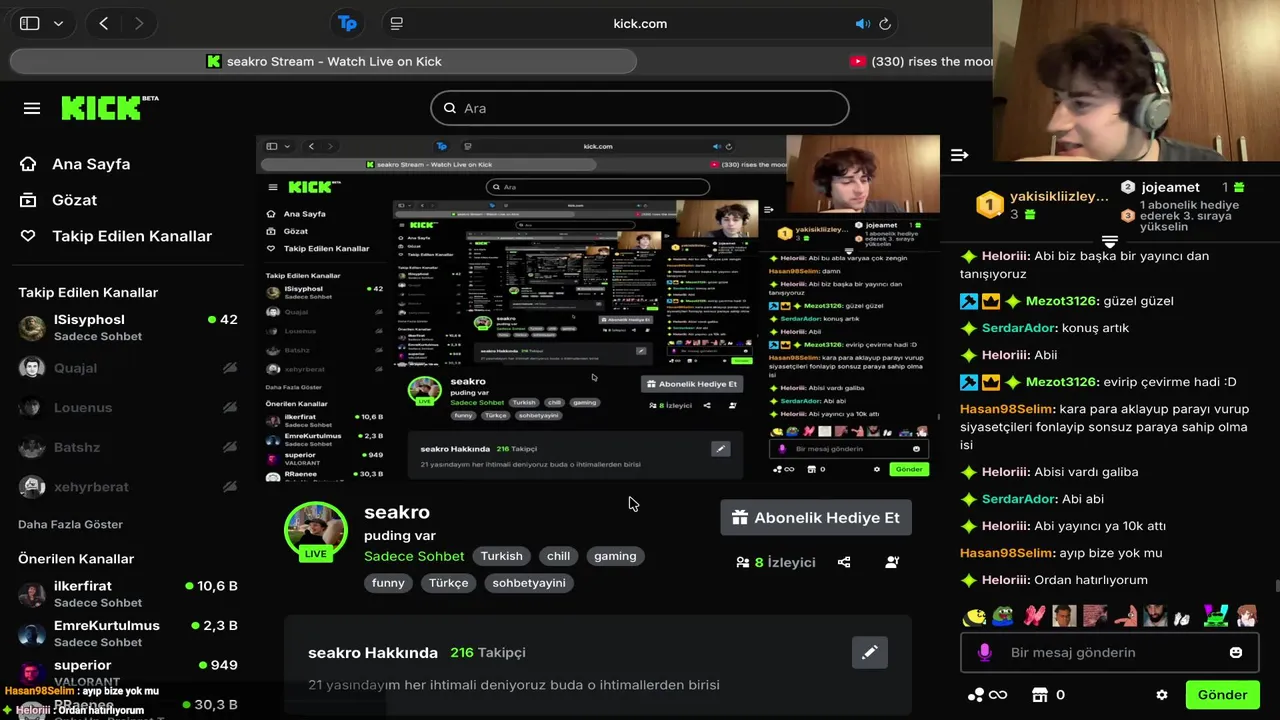
Task: Open ilkerfirat recommended channel
Action: point(128,593)
